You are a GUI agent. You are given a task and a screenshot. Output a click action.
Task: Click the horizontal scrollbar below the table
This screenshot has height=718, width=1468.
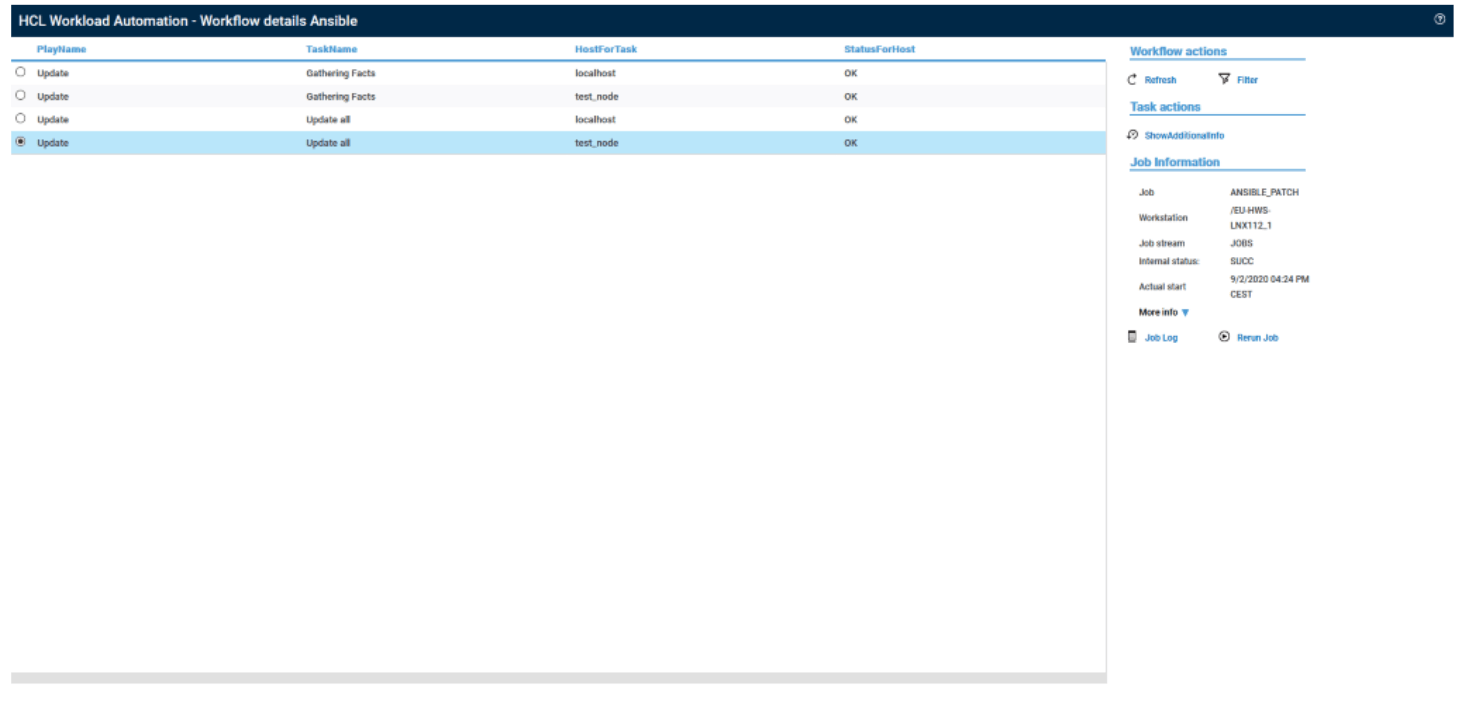(558, 678)
